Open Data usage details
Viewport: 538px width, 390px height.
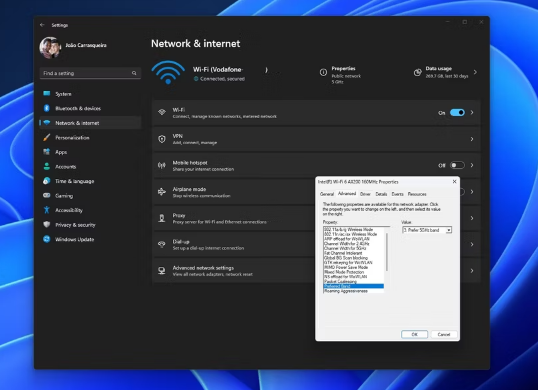(446, 72)
